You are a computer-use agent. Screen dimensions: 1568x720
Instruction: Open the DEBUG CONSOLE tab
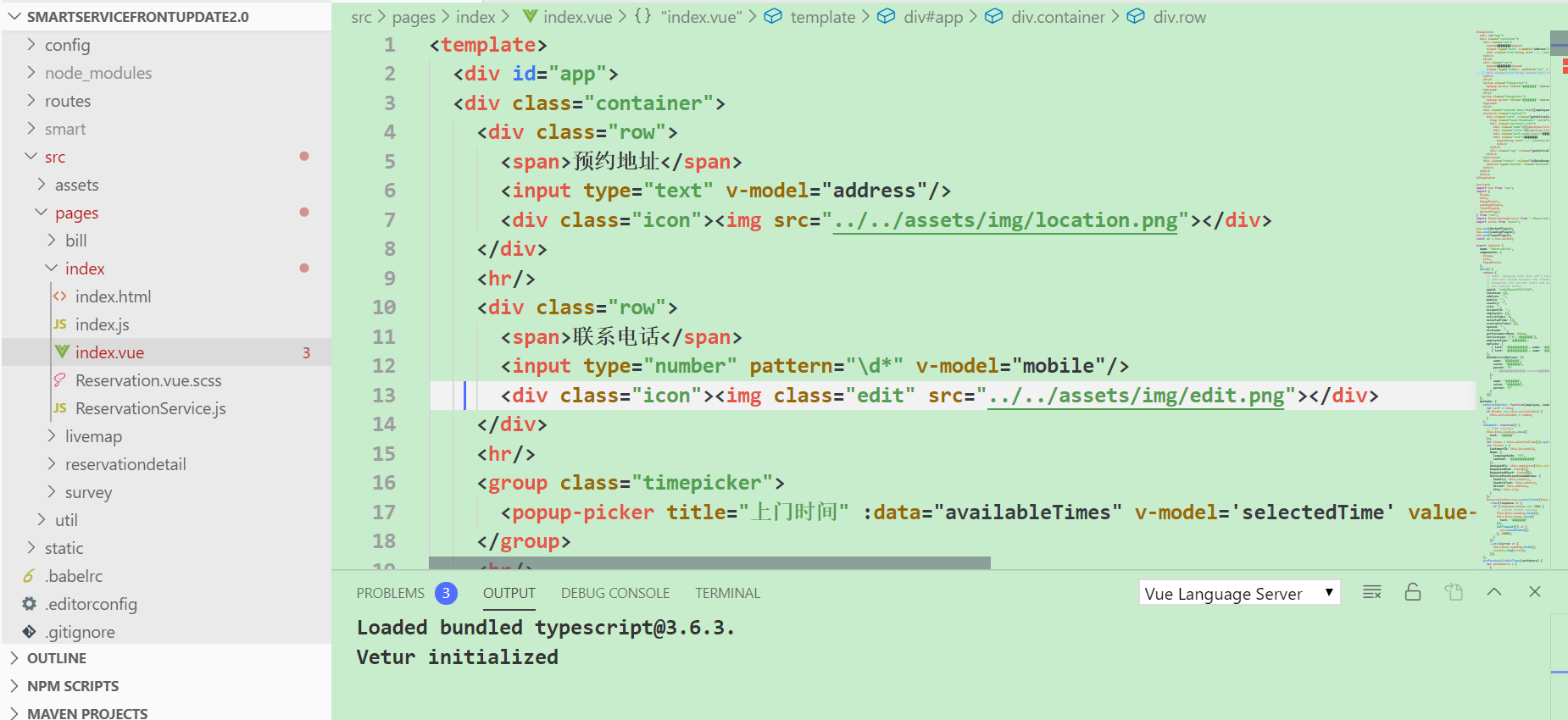click(x=615, y=593)
